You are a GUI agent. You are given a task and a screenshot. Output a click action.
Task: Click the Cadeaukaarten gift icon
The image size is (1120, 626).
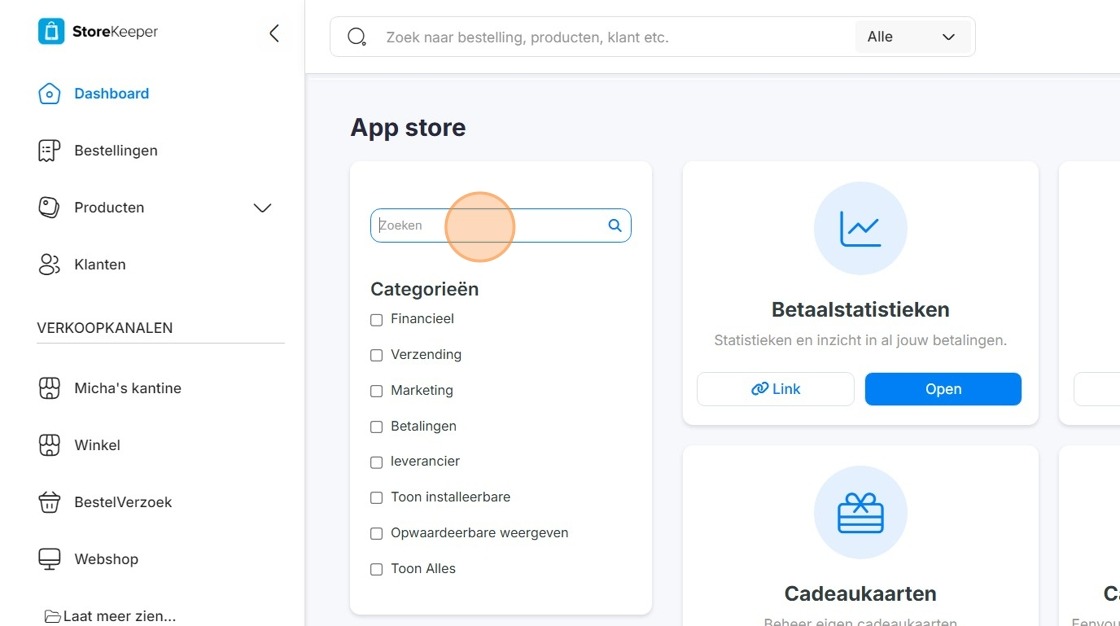tap(860, 512)
